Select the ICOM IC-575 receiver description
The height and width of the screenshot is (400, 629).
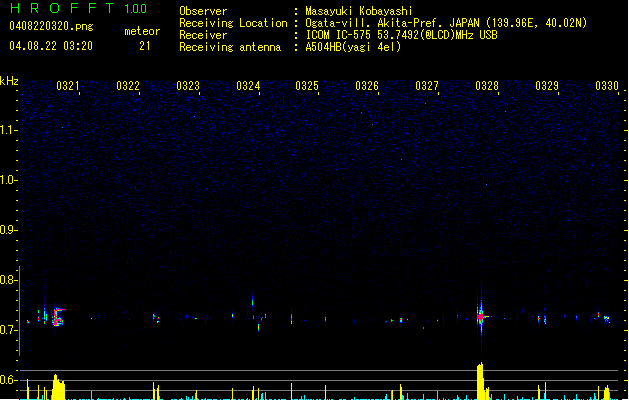[402, 35]
